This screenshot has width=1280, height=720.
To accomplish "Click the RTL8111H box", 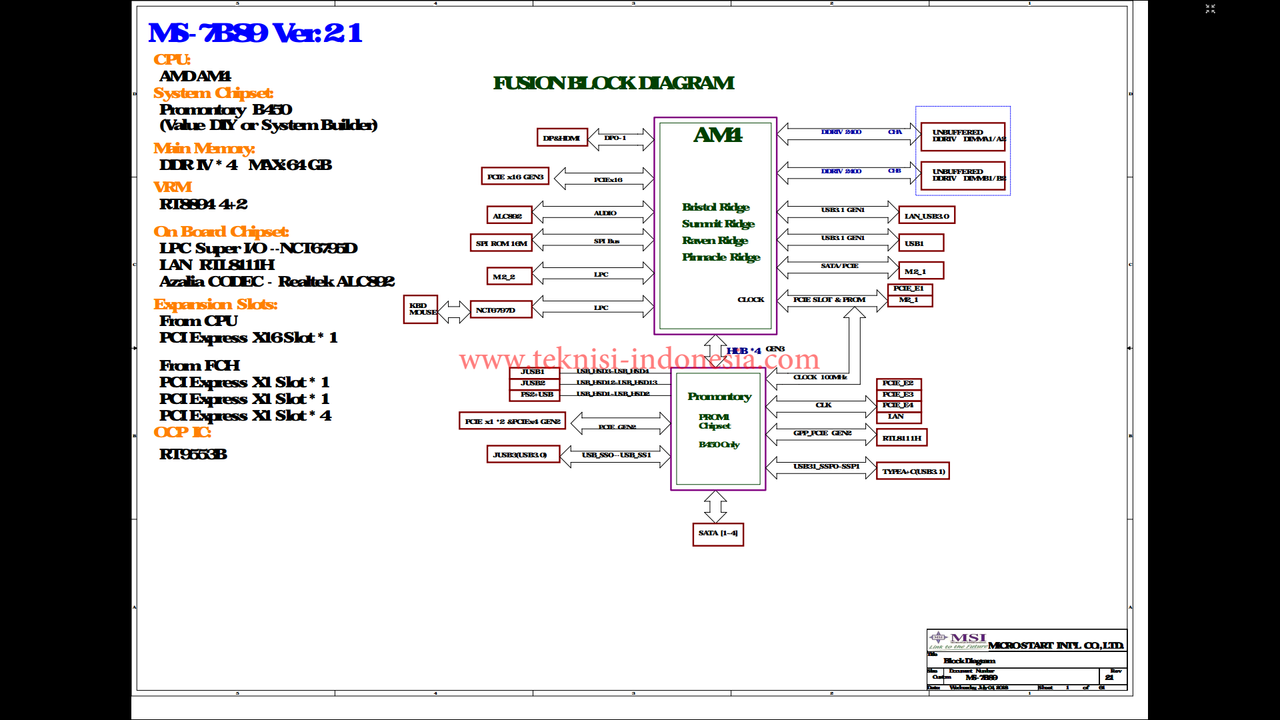I will coord(902,438).
